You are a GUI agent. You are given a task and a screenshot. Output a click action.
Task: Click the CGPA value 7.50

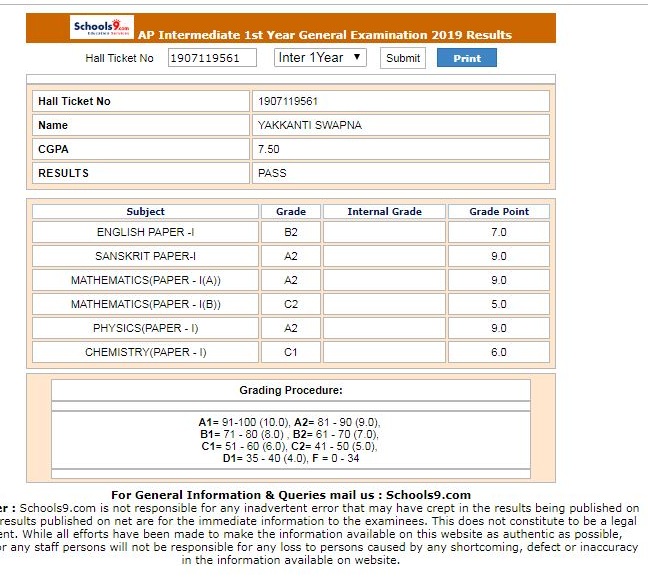tap(269, 149)
